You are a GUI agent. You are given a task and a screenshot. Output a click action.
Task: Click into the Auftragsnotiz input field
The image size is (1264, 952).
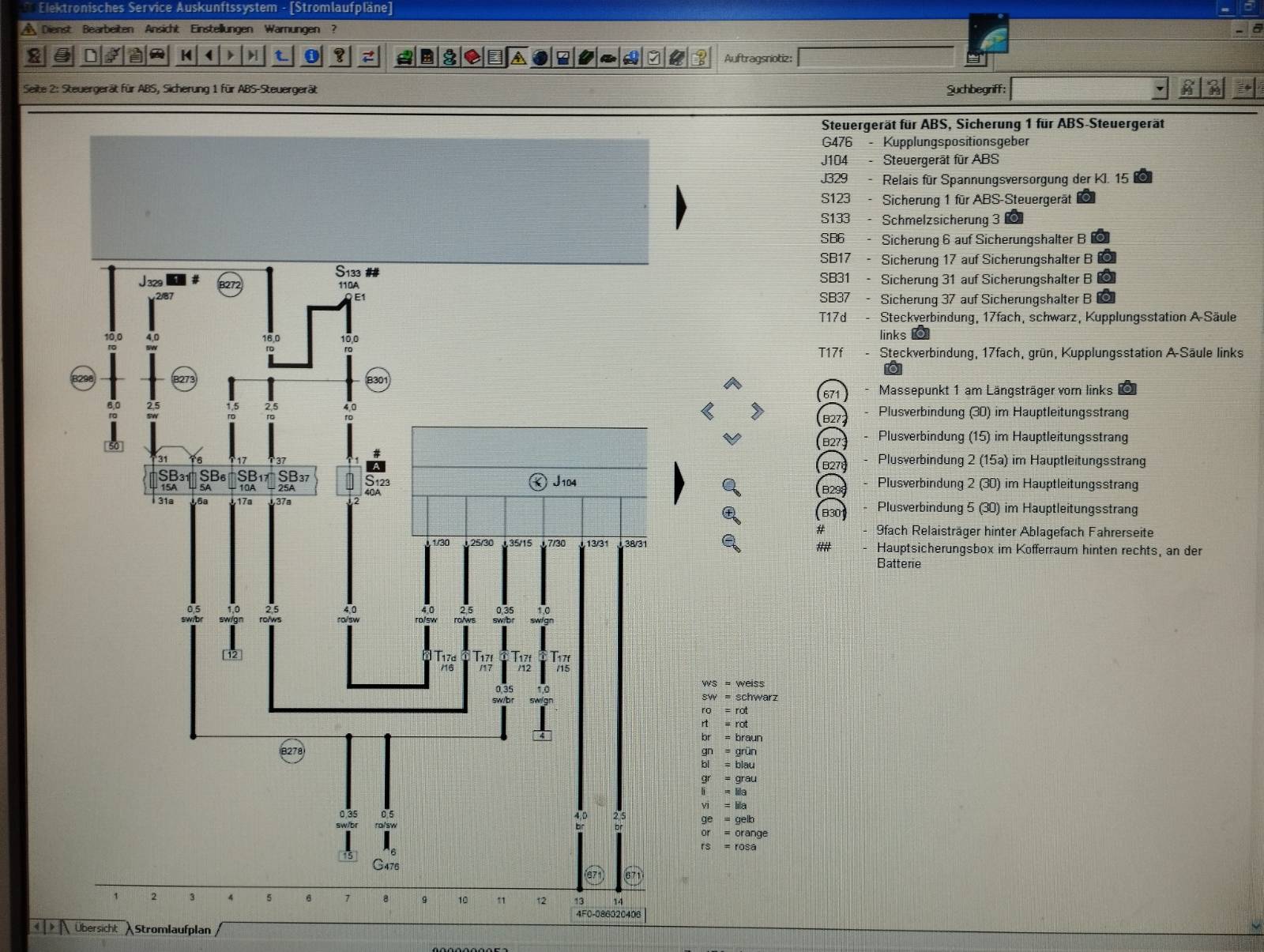(x=875, y=58)
